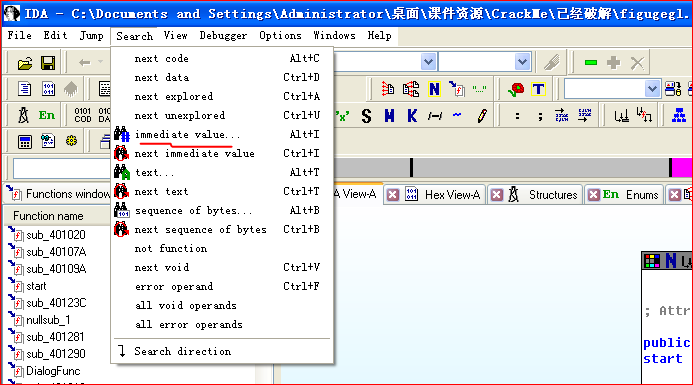This screenshot has height=385, width=693.
Task: Click the gray X toolbar icon
Action: click(x=637, y=63)
